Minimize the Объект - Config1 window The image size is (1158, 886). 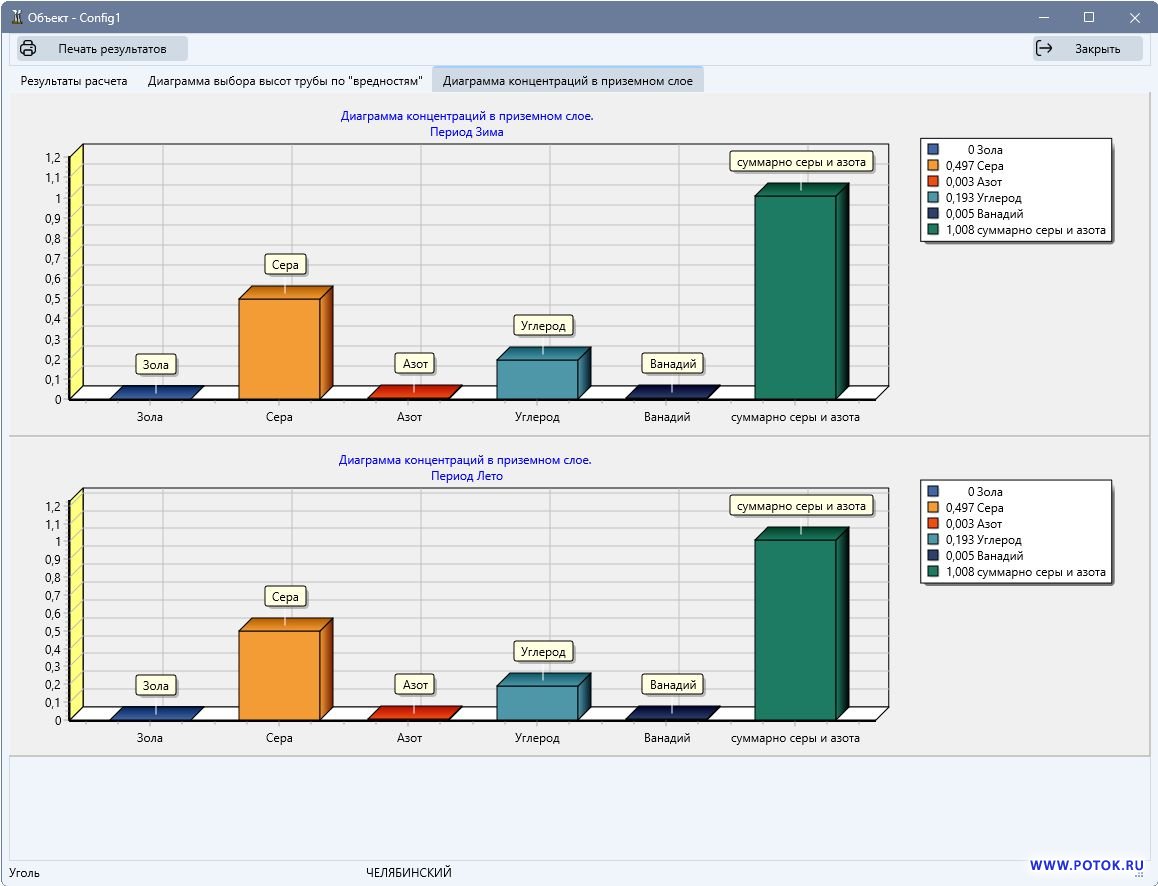pyautogui.click(x=1043, y=17)
